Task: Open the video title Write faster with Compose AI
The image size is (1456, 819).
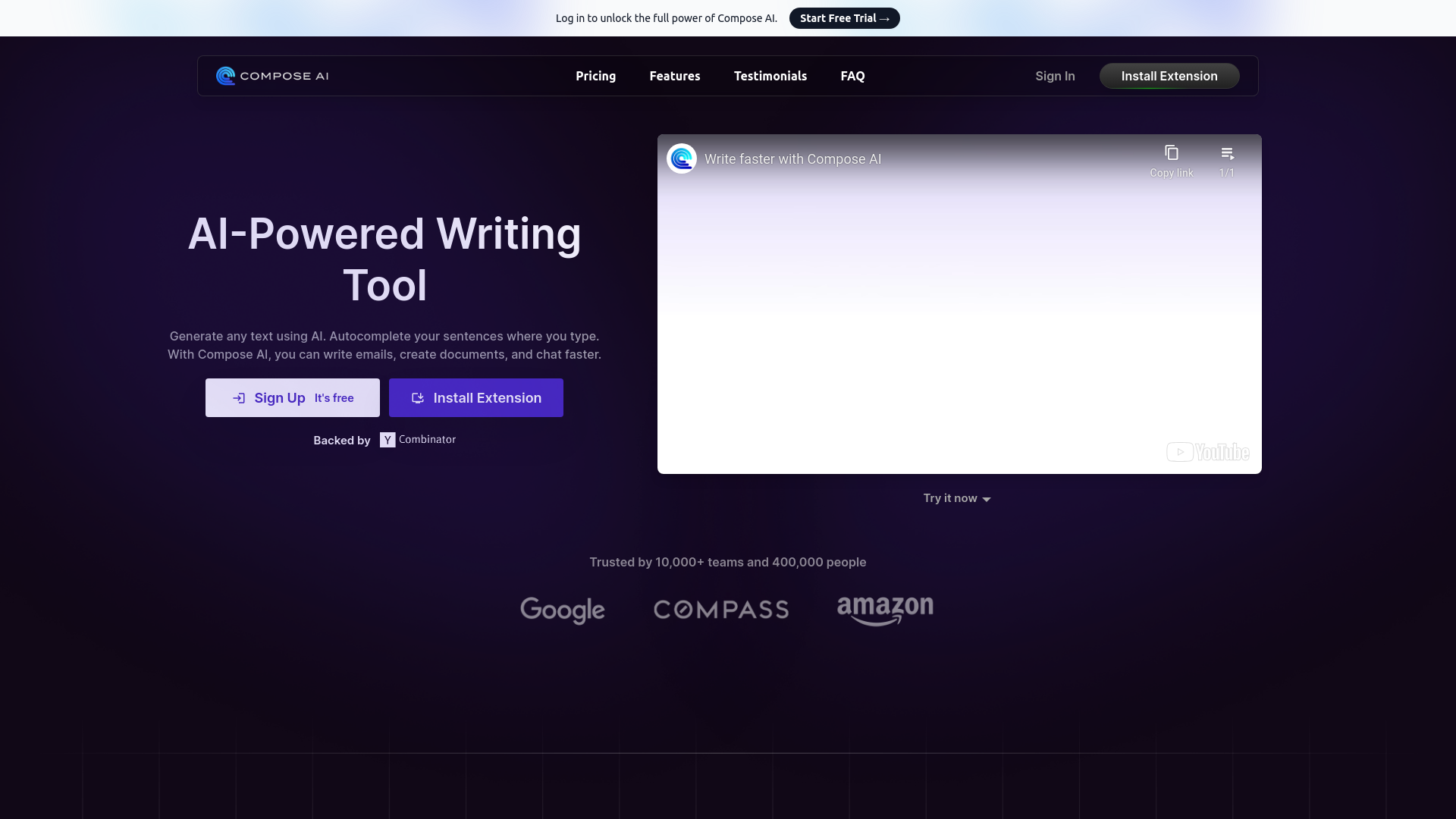Action: tap(792, 159)
